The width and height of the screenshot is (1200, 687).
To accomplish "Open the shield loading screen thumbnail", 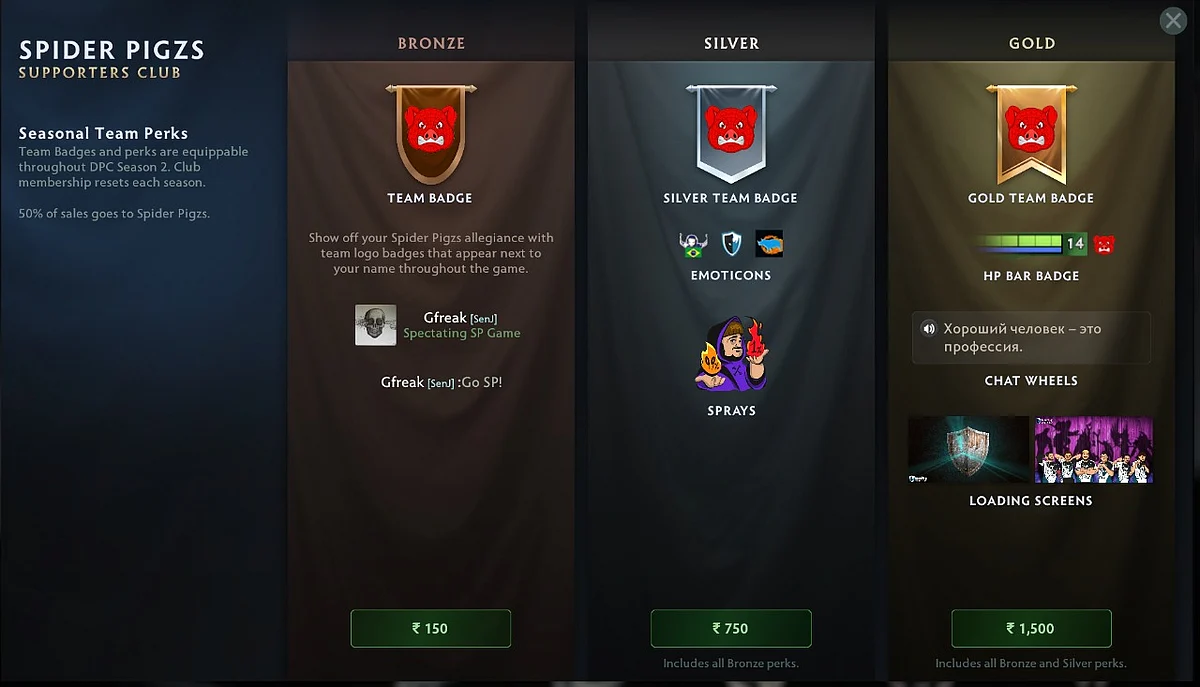I will pos(968,450).
